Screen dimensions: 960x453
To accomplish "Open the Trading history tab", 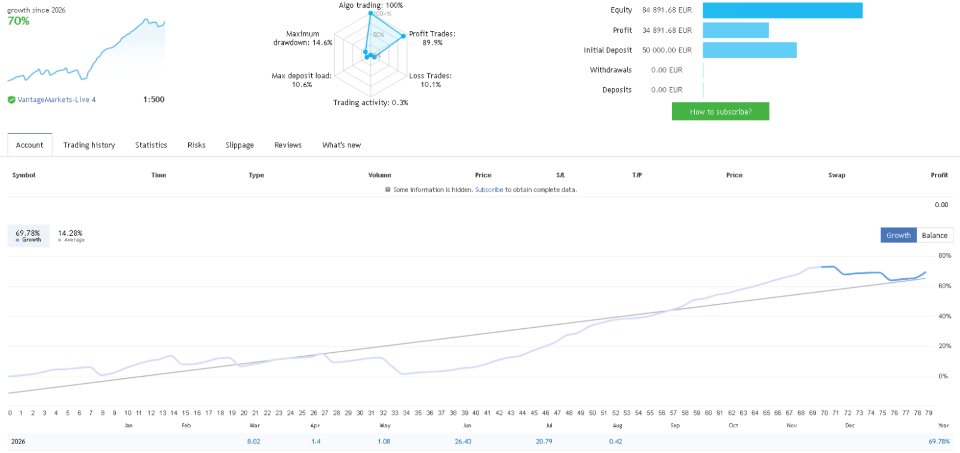I will 89,145.
